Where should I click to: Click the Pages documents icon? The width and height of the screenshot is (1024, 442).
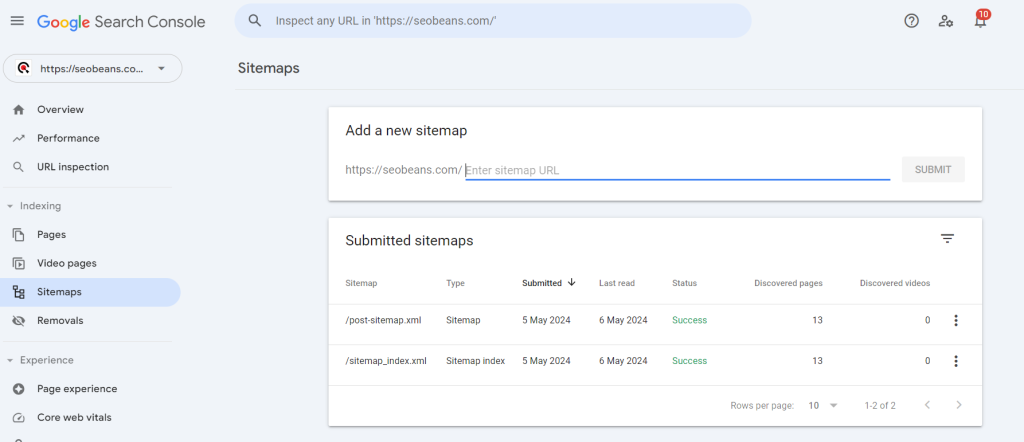tap(19, 235)
